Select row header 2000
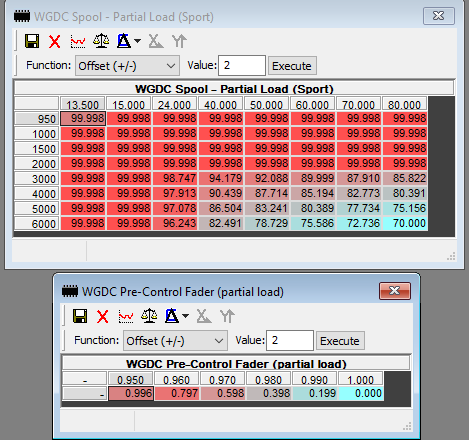Screen dimensions: 469x440 point(37,164)
